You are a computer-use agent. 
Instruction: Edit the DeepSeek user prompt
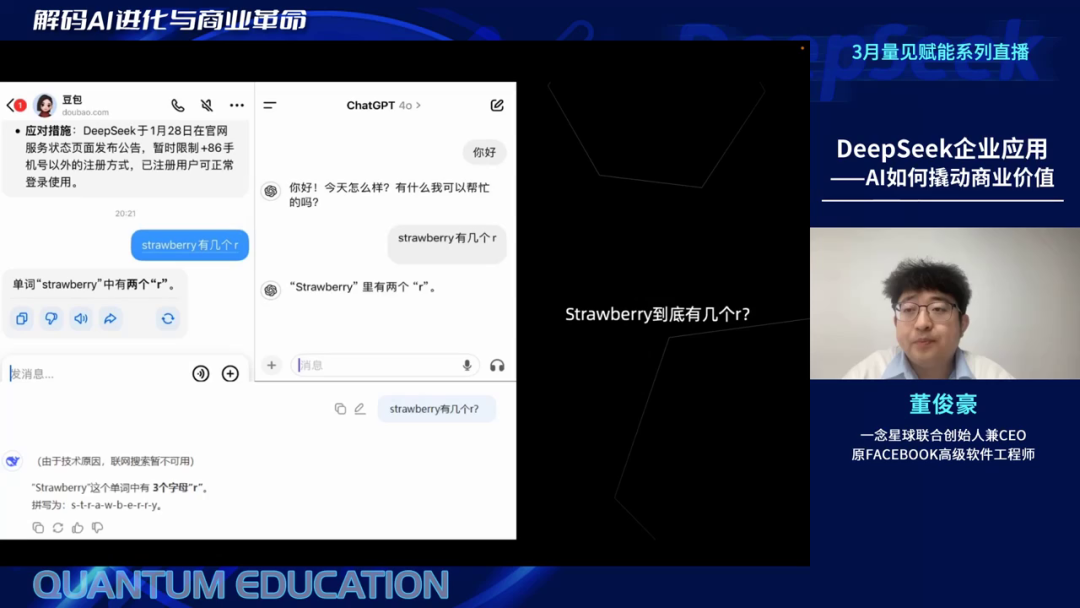(x=360, y=409)
